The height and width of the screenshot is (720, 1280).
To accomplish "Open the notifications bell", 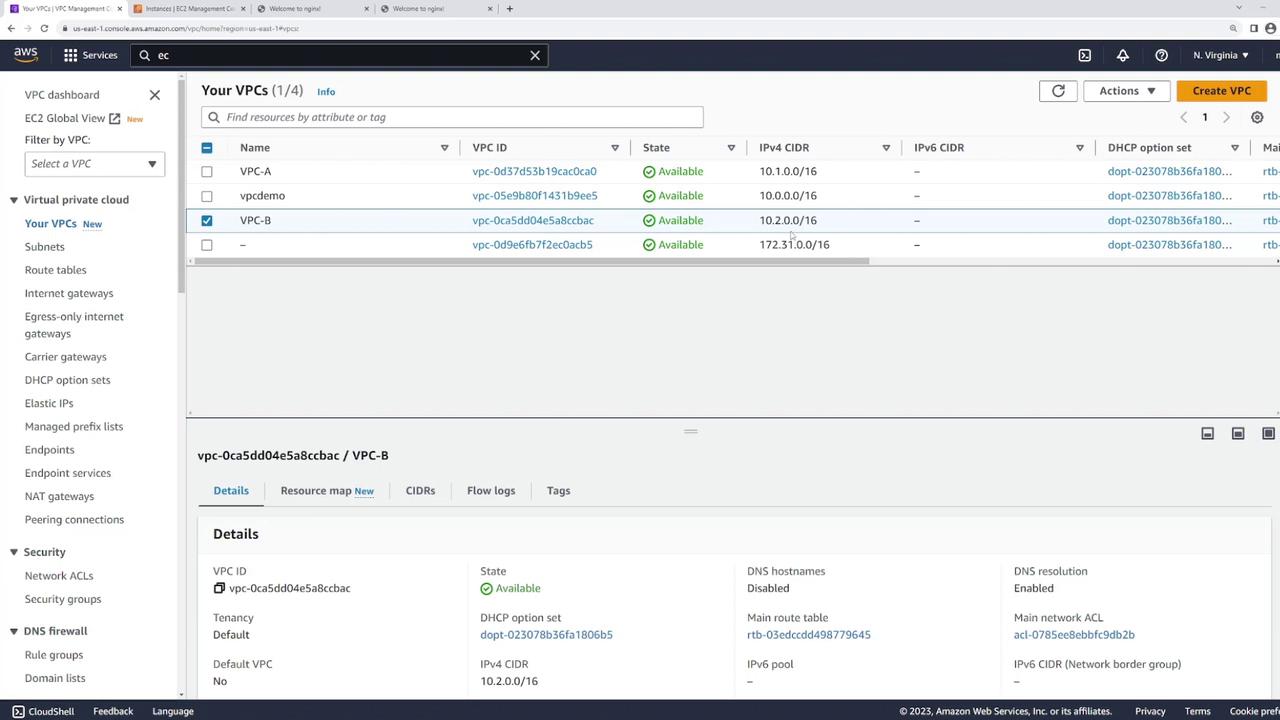I will point(1123,55).
